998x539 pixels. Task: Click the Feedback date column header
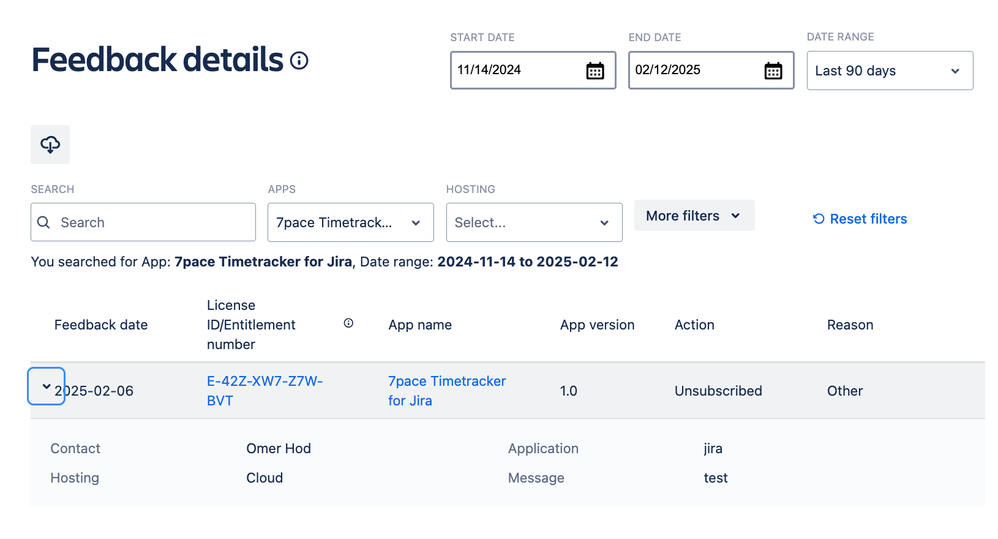(x=101, y=325)
